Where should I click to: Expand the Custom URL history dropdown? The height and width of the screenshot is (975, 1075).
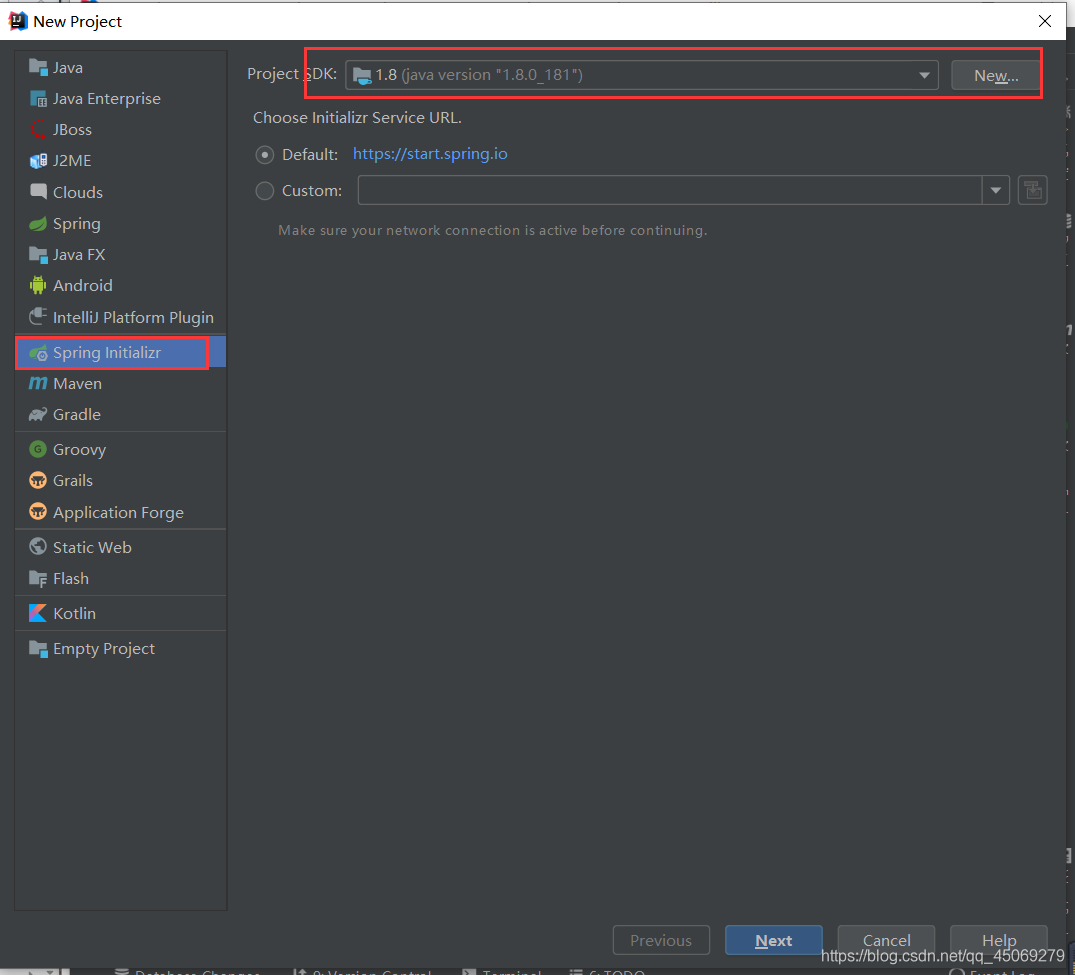click(995, 190)
